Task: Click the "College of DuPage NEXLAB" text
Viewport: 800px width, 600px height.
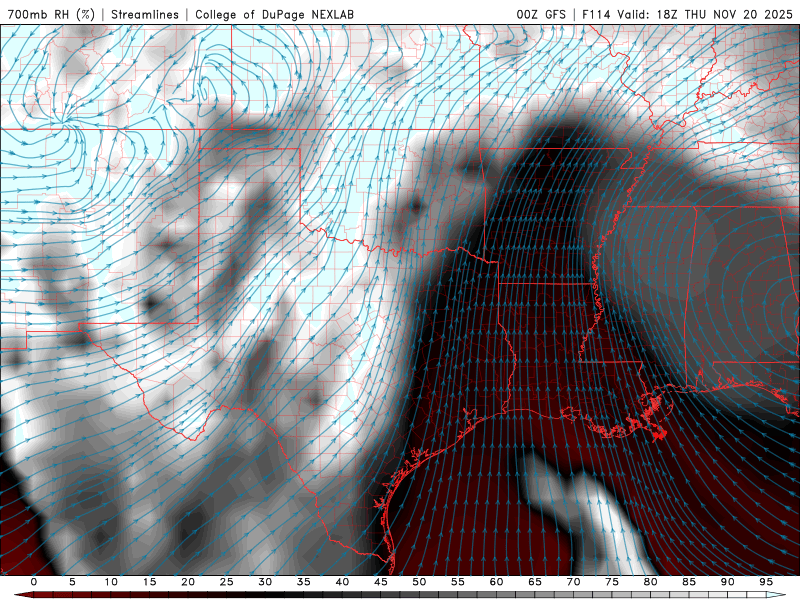Action: [x=274, y=14]
